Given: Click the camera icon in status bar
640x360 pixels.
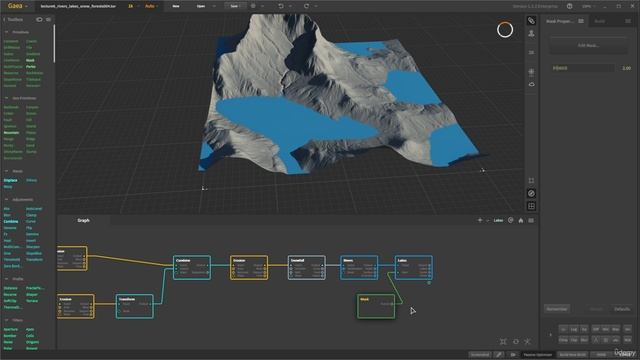Looking at the screenshot, I should 513,355.
